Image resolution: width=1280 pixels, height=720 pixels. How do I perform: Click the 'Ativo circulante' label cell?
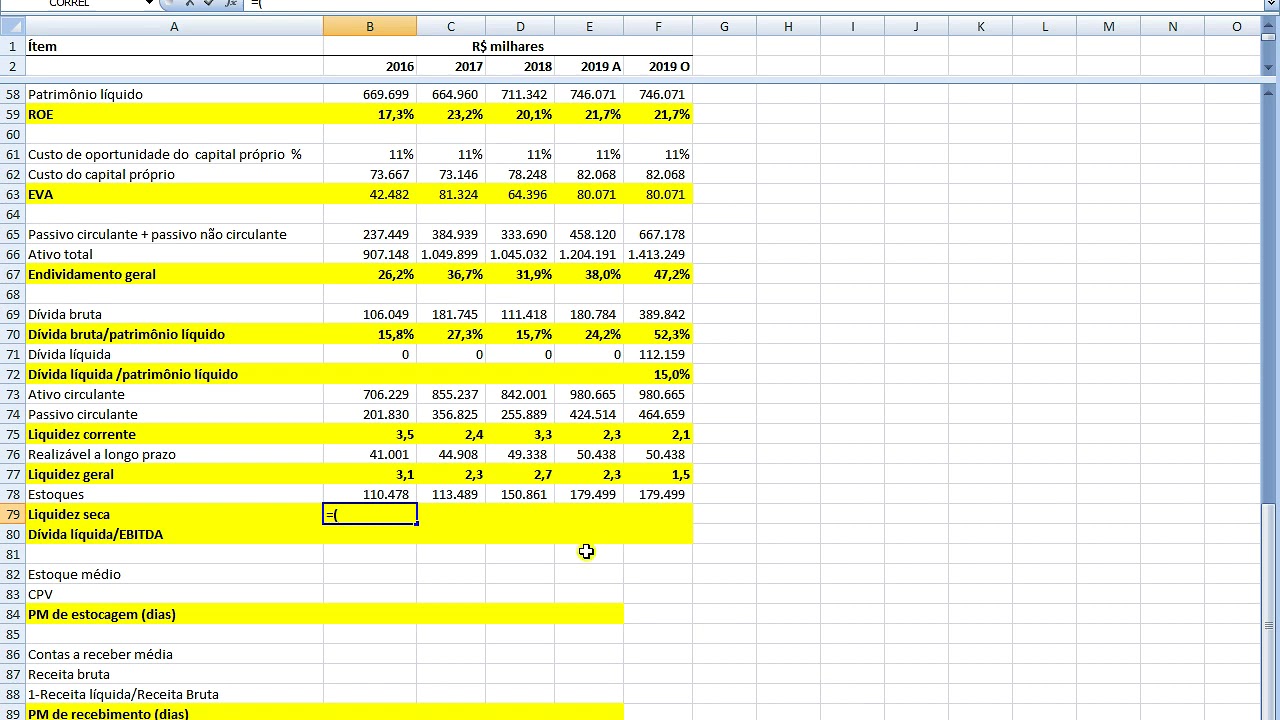(174, 394)
